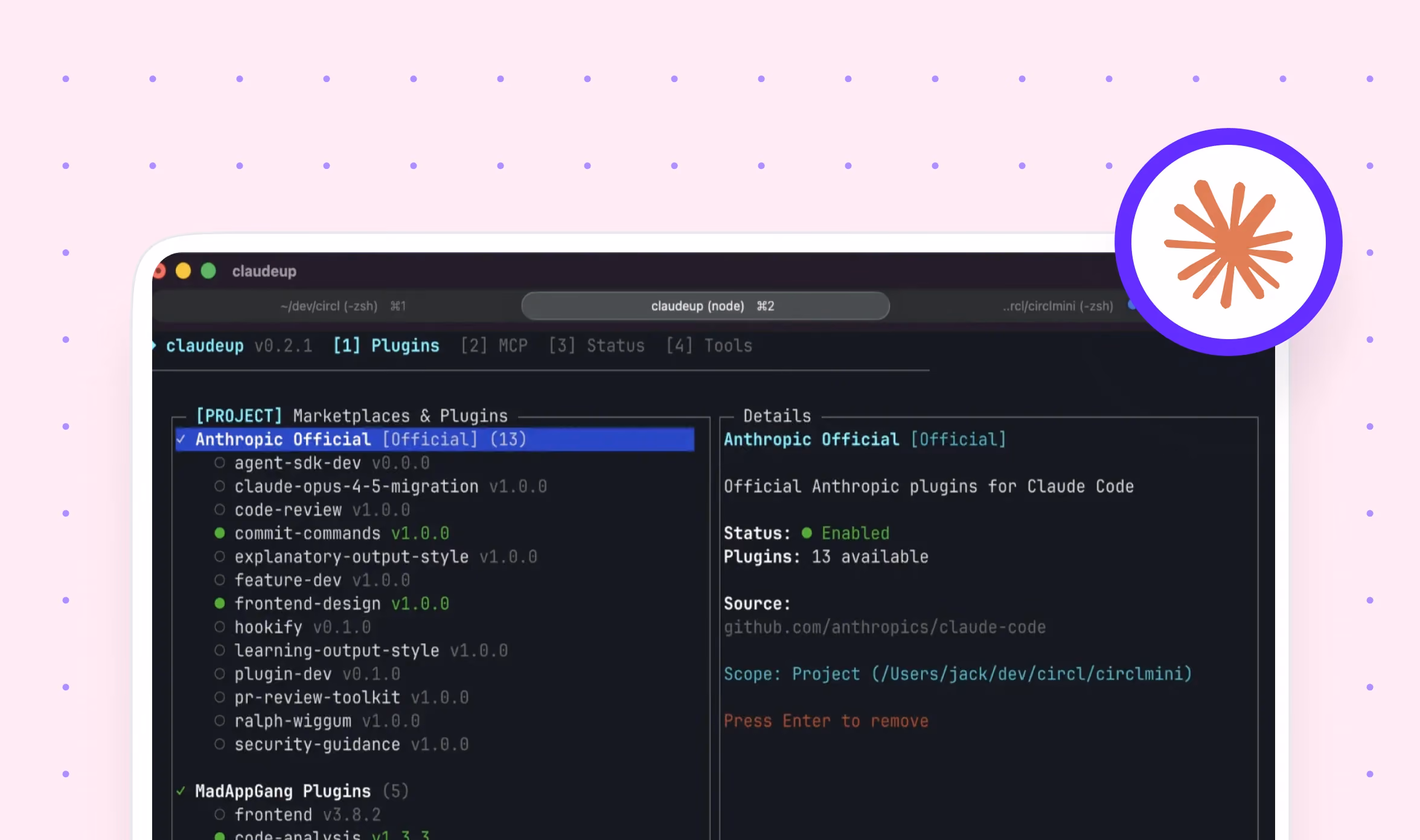
Task: Enable the learning-output-style plugin circle
Action: pos(220,651)
